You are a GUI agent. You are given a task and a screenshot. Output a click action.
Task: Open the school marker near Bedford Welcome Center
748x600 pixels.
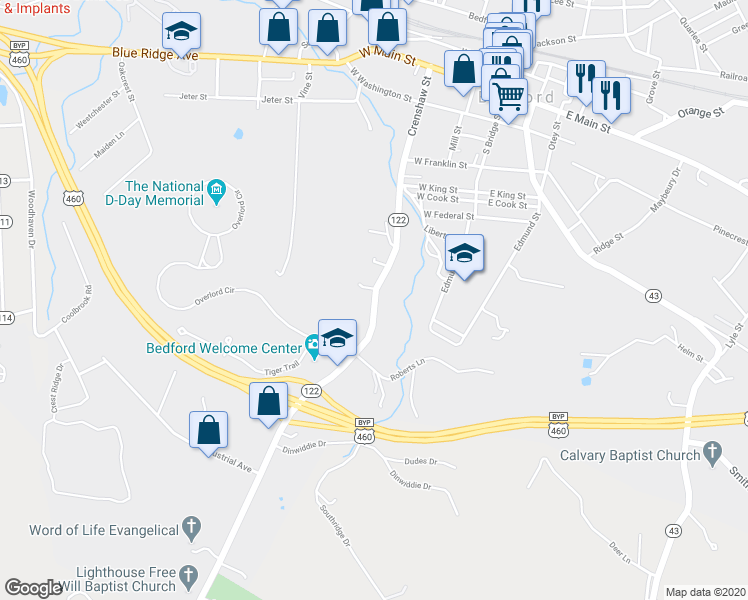pyautogui.click(x=337, y=340)
